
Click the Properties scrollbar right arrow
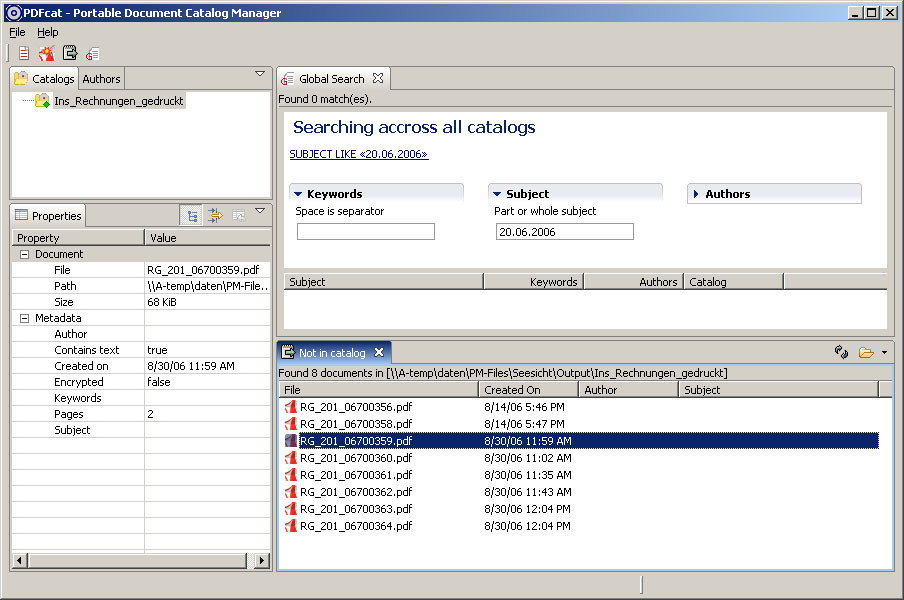coord(262,560)
